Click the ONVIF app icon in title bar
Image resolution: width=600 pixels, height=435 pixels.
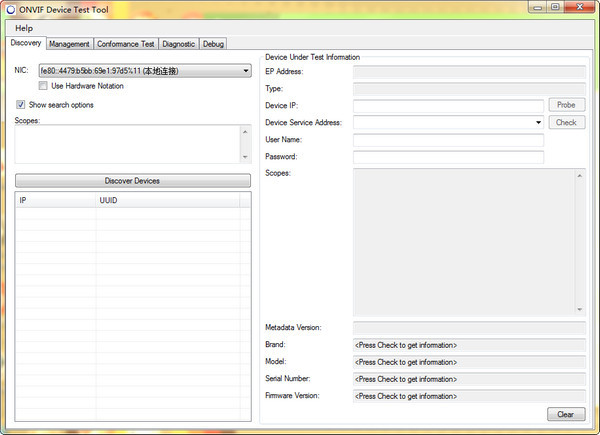10,10
